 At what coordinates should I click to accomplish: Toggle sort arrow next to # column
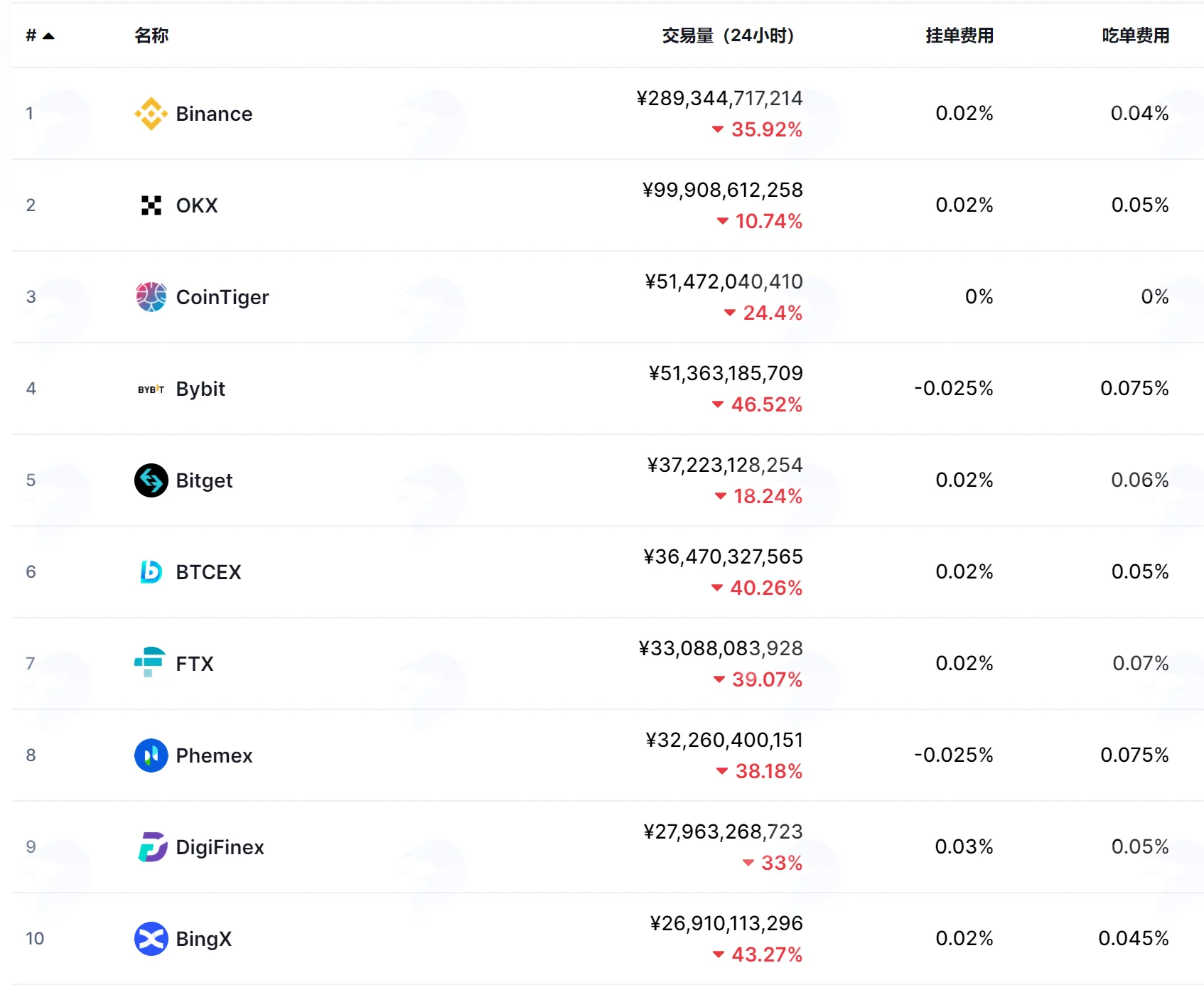click(48, 36)
